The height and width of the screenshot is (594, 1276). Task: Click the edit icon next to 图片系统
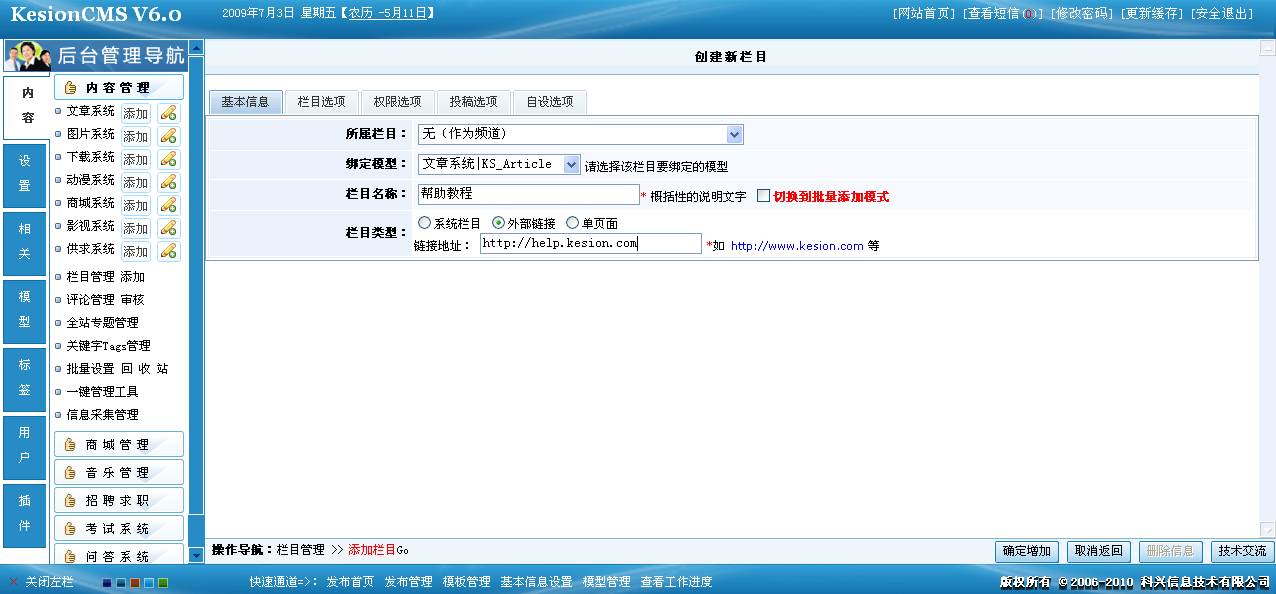coord(168,135)
